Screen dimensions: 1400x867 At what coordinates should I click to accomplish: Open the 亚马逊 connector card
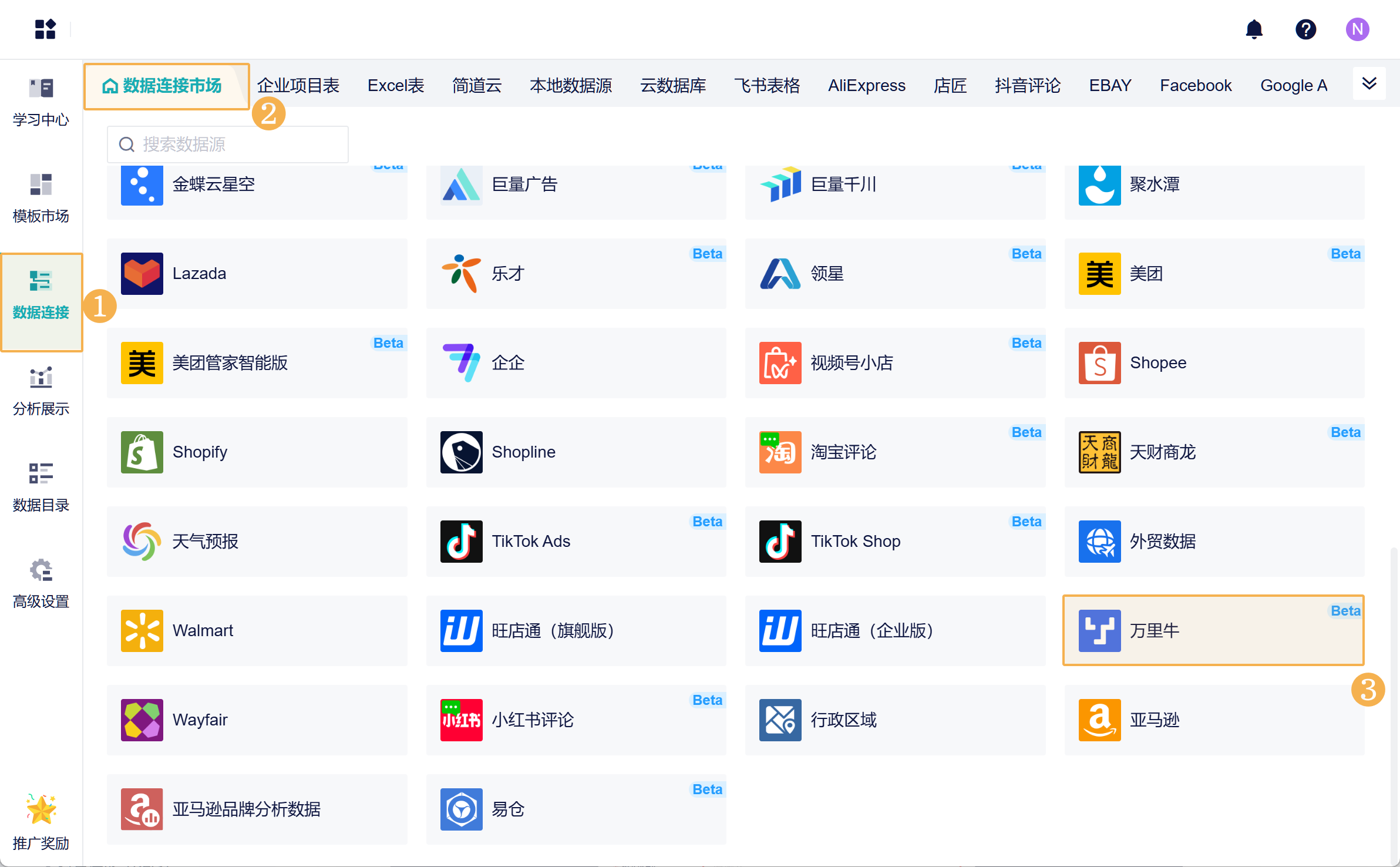[x=1213, y=720]
